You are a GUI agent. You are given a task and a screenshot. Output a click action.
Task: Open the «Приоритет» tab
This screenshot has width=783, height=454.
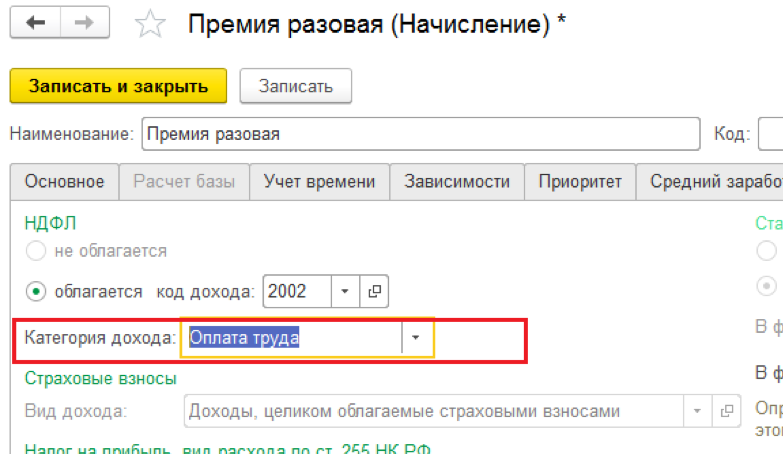(580, 182)
